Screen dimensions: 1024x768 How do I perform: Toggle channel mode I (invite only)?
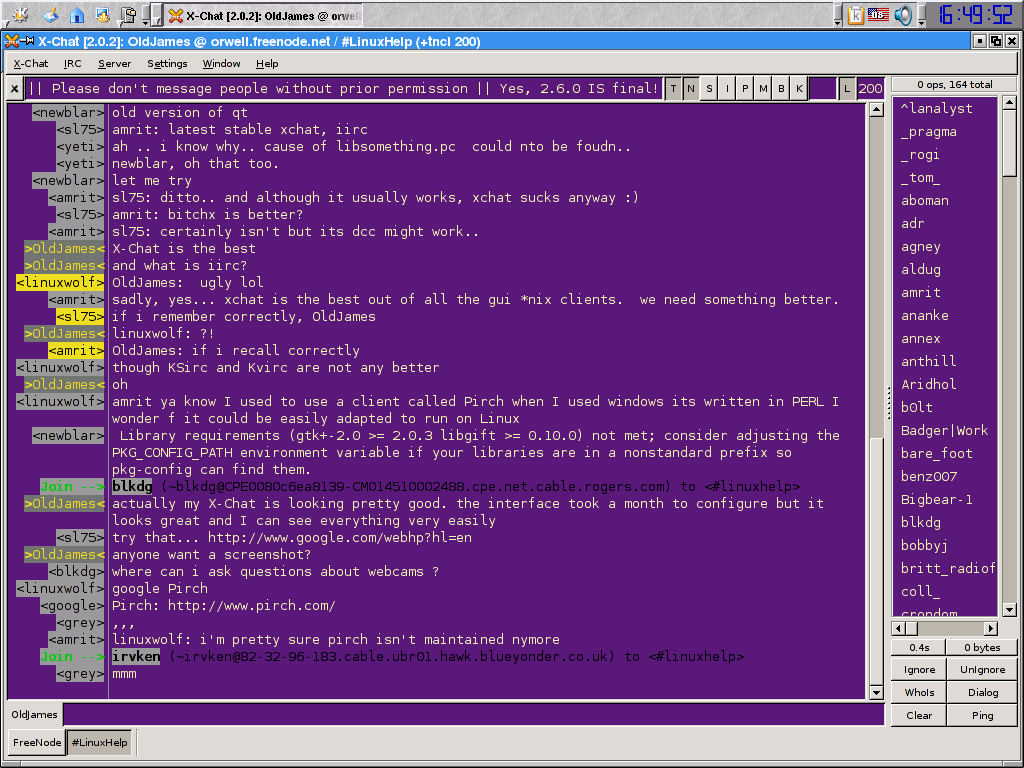(x=727, y=89)
